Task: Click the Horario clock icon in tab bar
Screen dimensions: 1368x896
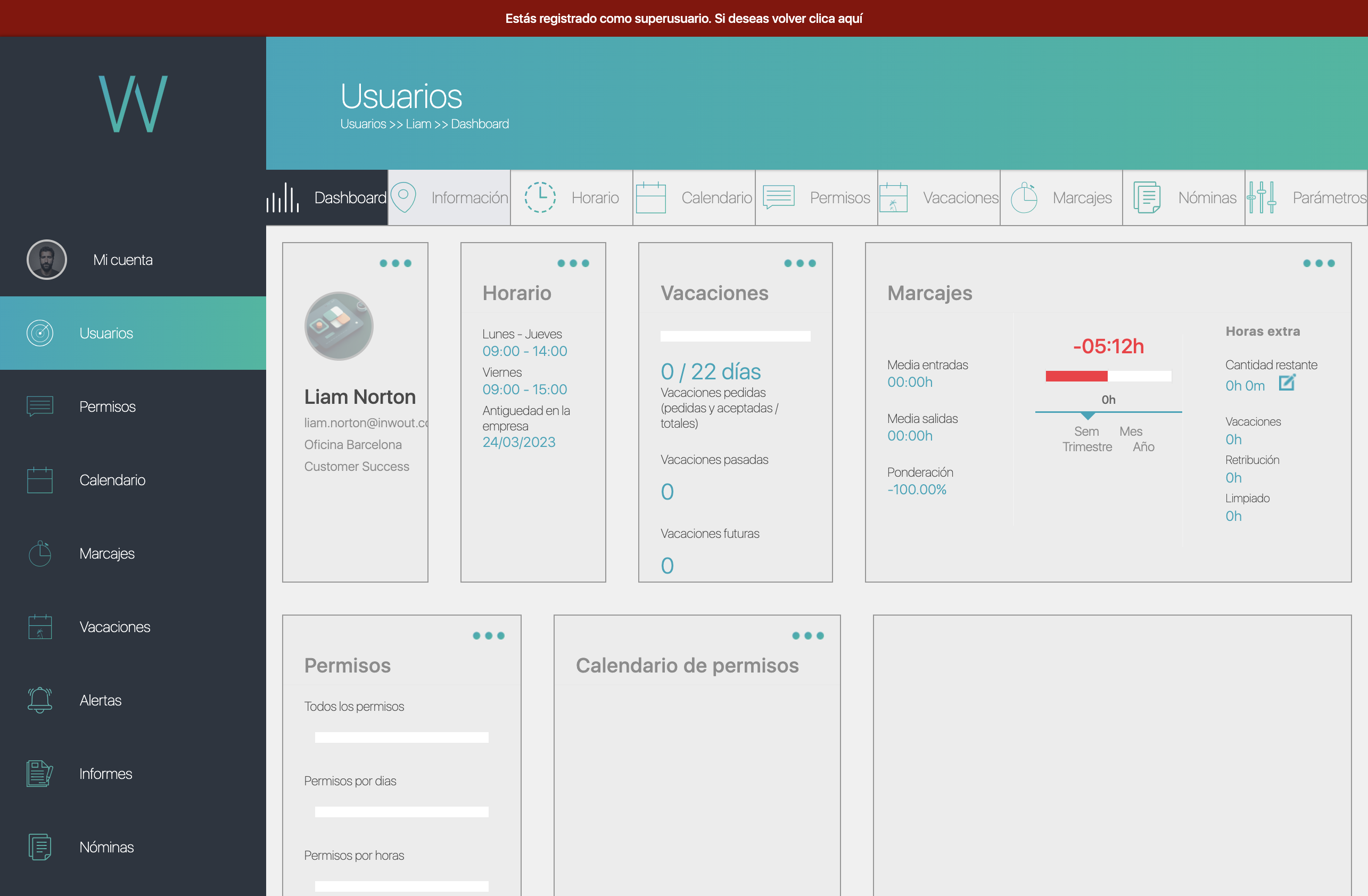Action: (540, 197)
